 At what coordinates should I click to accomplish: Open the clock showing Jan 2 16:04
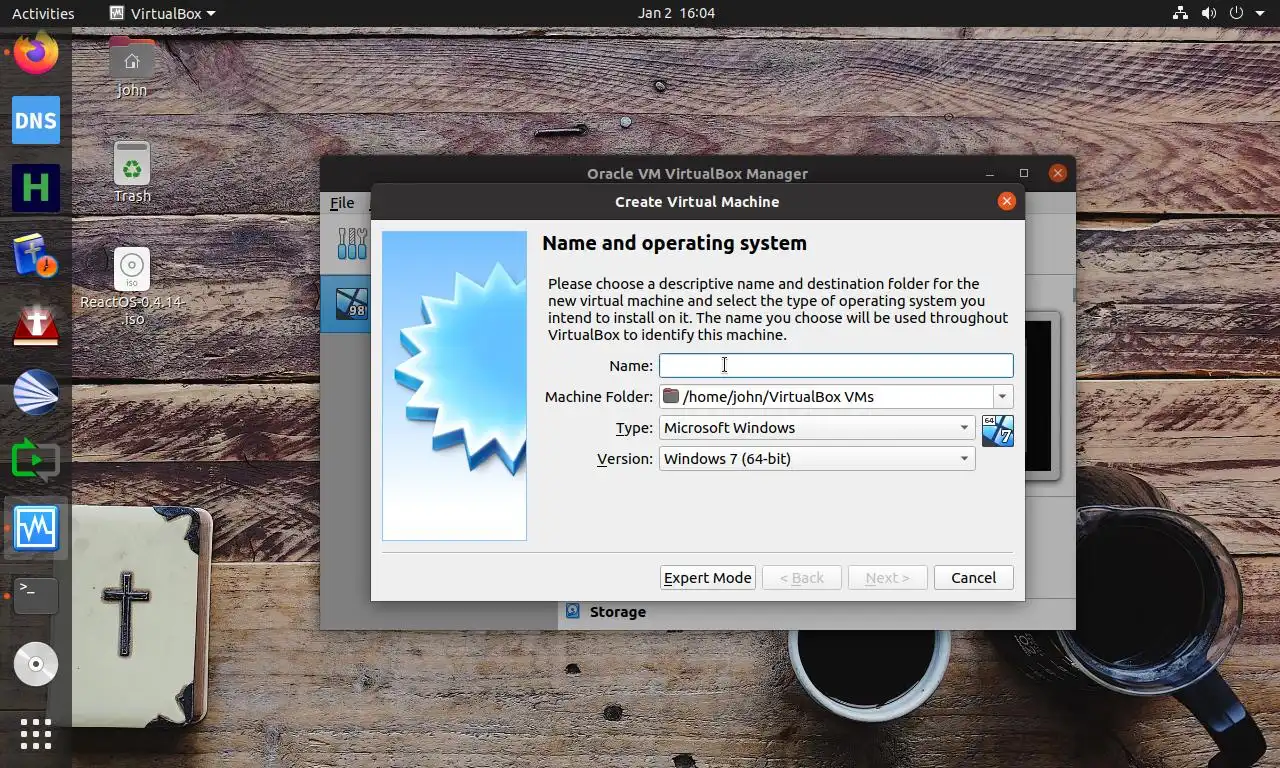676,13
